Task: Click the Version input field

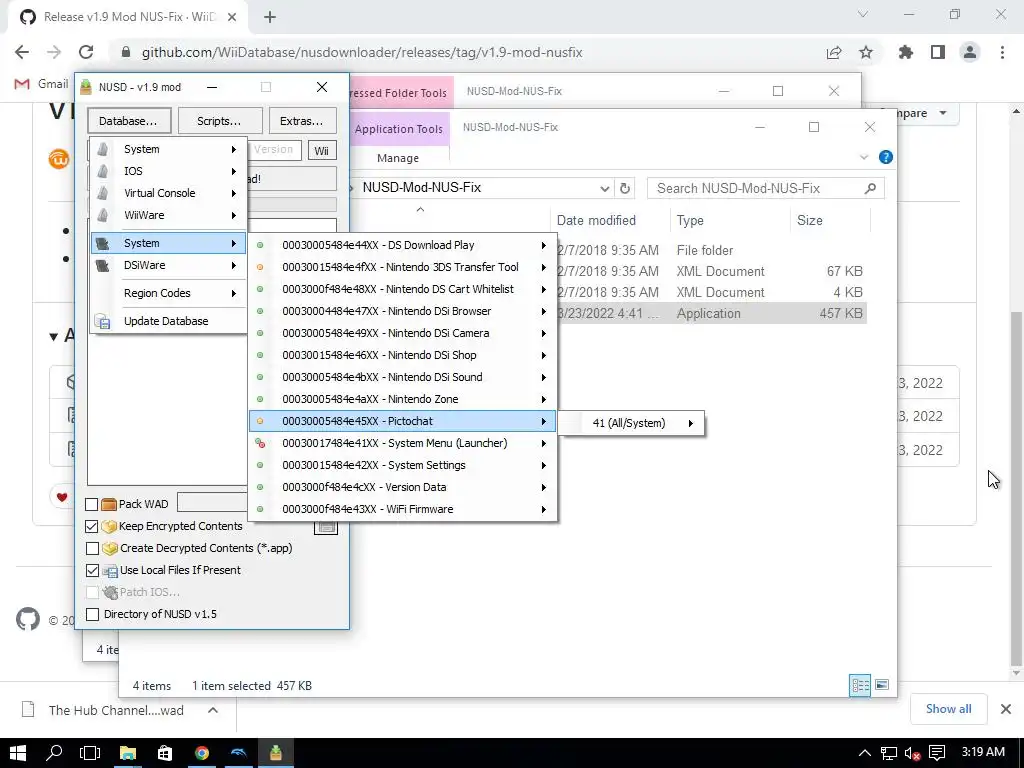Action: point(274,150)
